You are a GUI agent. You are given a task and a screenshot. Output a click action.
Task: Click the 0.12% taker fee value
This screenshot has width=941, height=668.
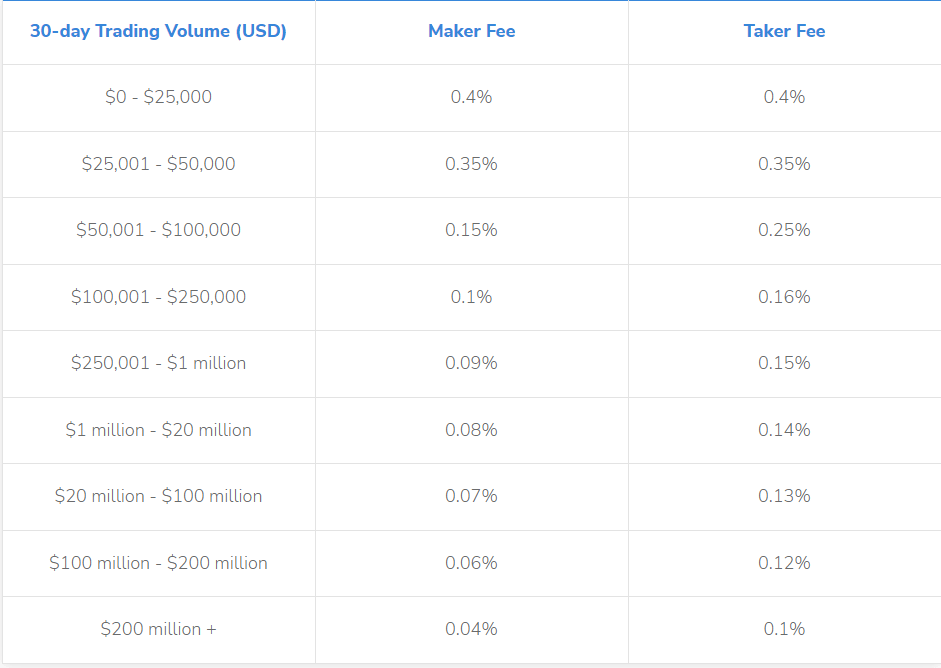coord(784,563)
